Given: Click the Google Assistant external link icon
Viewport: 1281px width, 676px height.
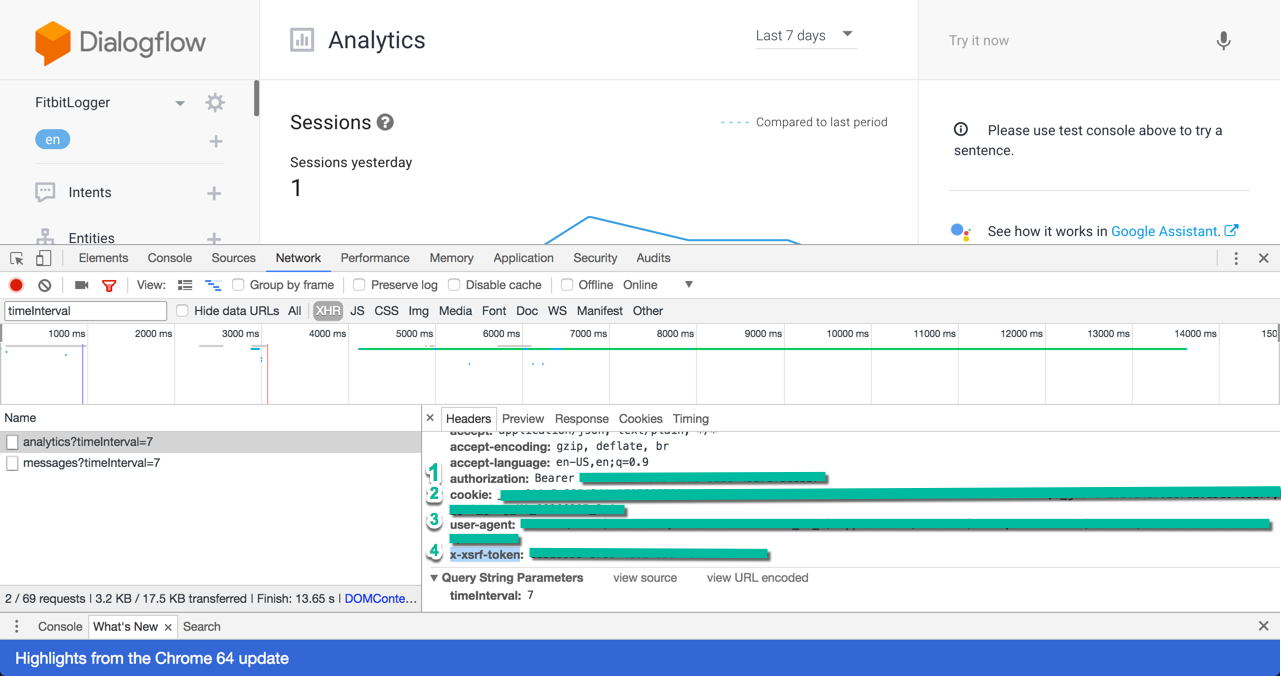Looking at the screenshot, I should coord(1232,231).
